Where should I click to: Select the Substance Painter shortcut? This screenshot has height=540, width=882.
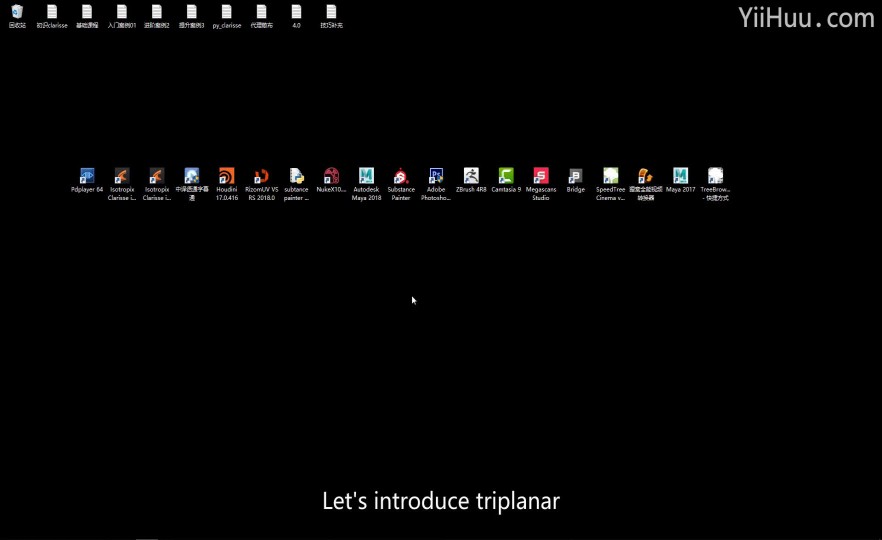[401, 184]
